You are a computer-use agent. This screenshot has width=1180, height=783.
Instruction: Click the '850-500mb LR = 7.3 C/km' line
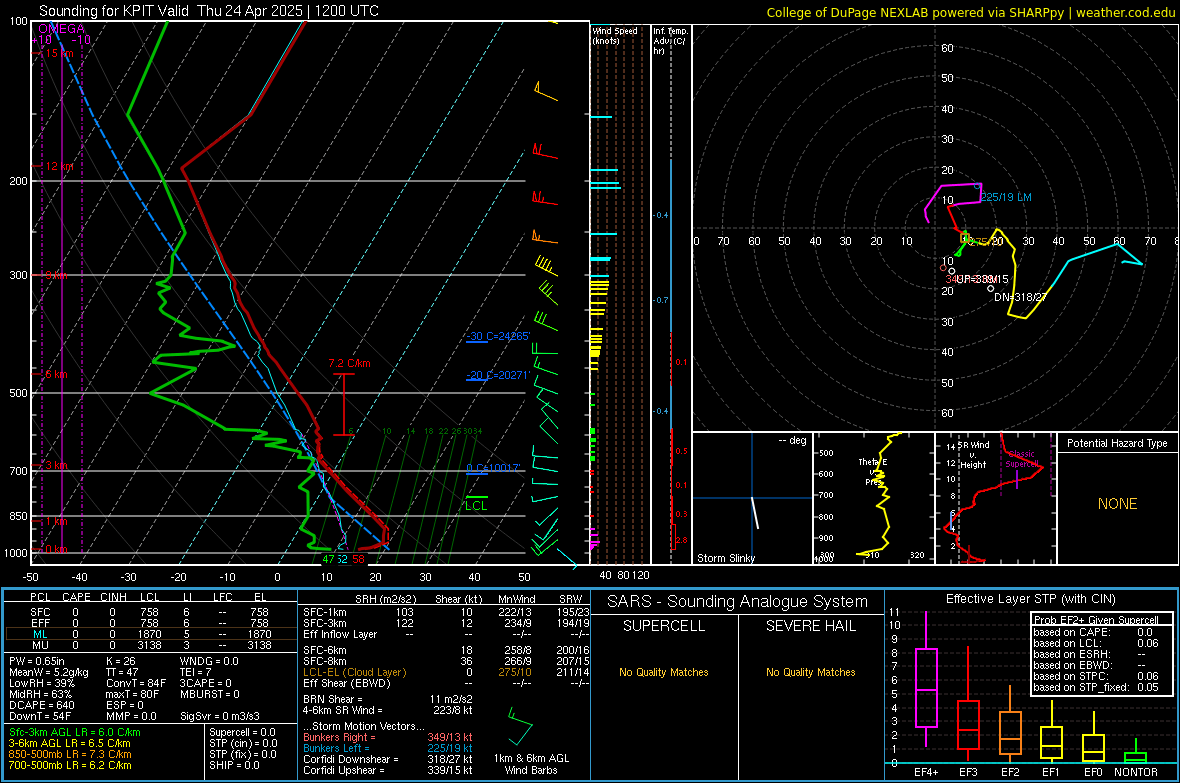(70, 754)
